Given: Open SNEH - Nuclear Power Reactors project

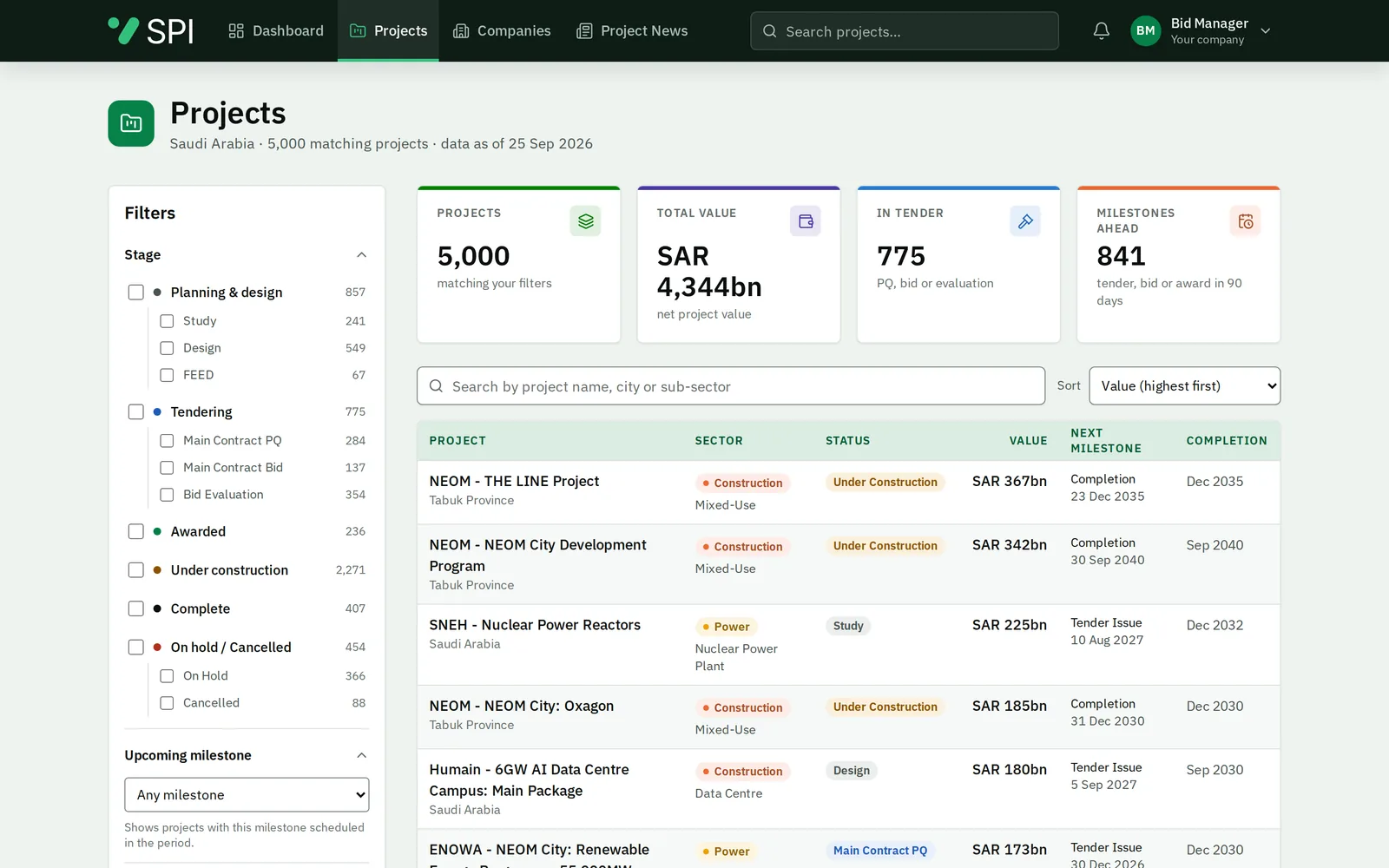Looking at the screenshot, I should point(535,625).
